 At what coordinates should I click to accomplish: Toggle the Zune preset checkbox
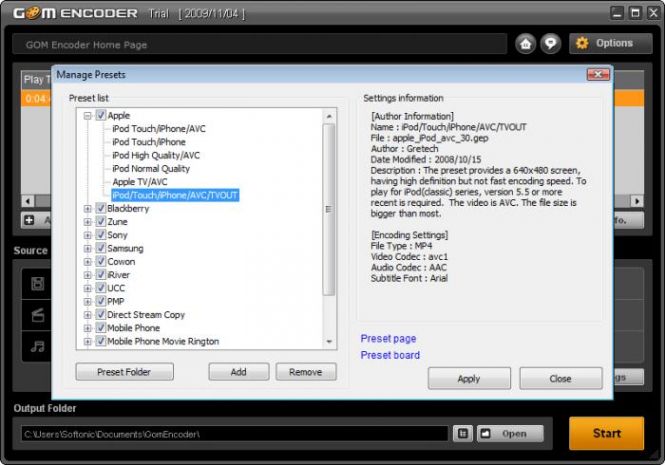(101, 221)
